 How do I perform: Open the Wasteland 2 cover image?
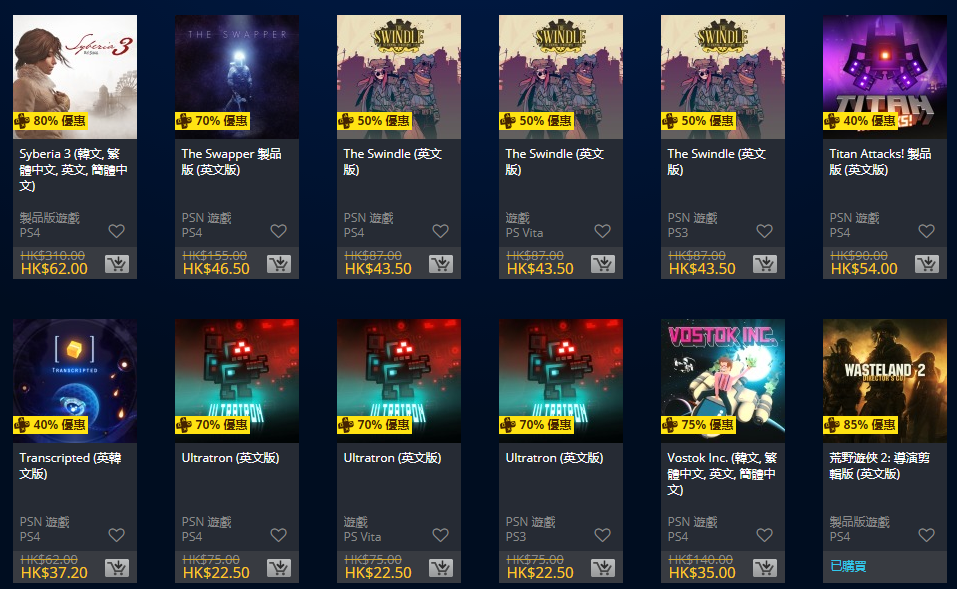click(x=885, y=381)
